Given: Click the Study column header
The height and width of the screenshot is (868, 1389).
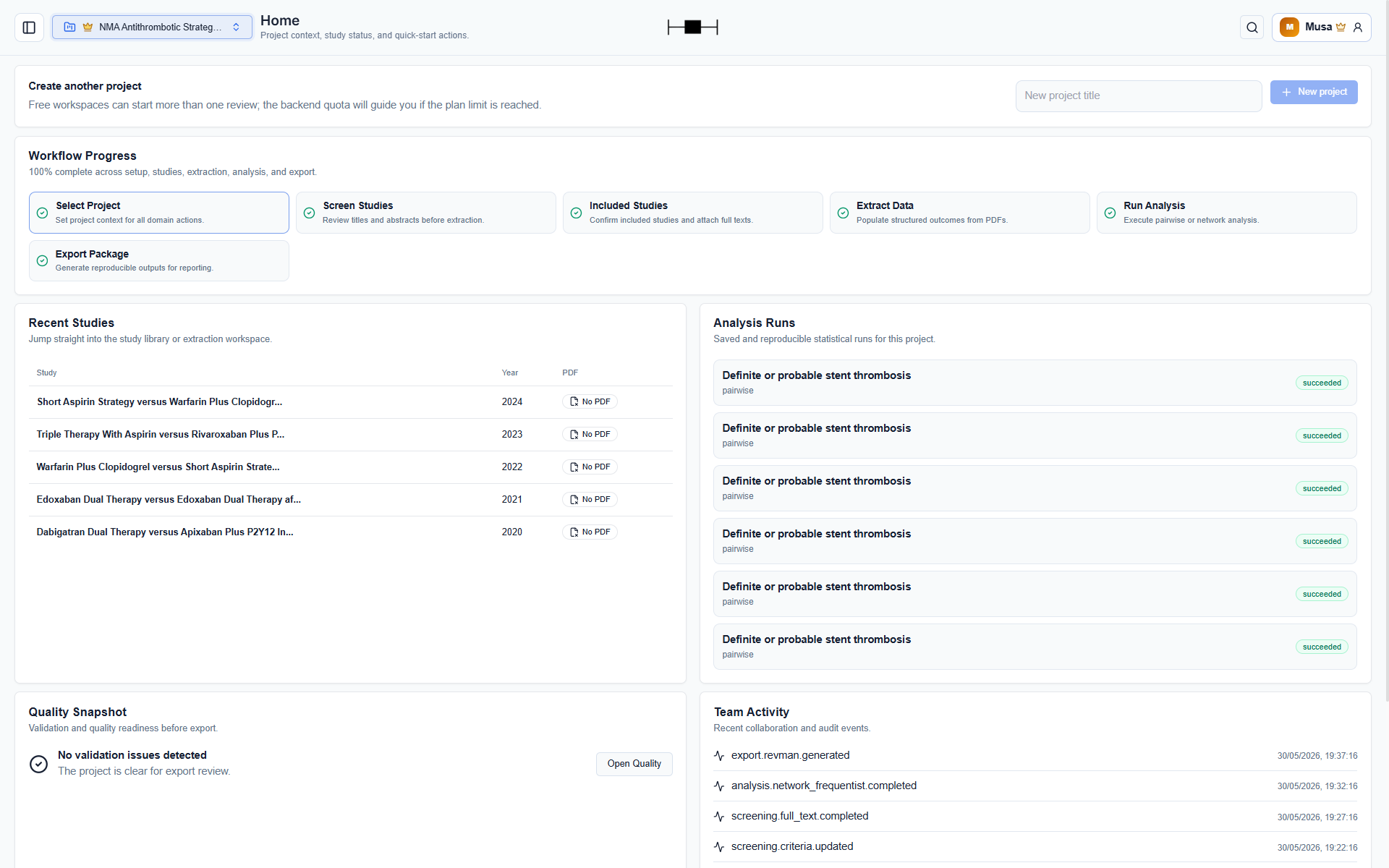Looking at the screenshot, I should (x=46, y=373).
